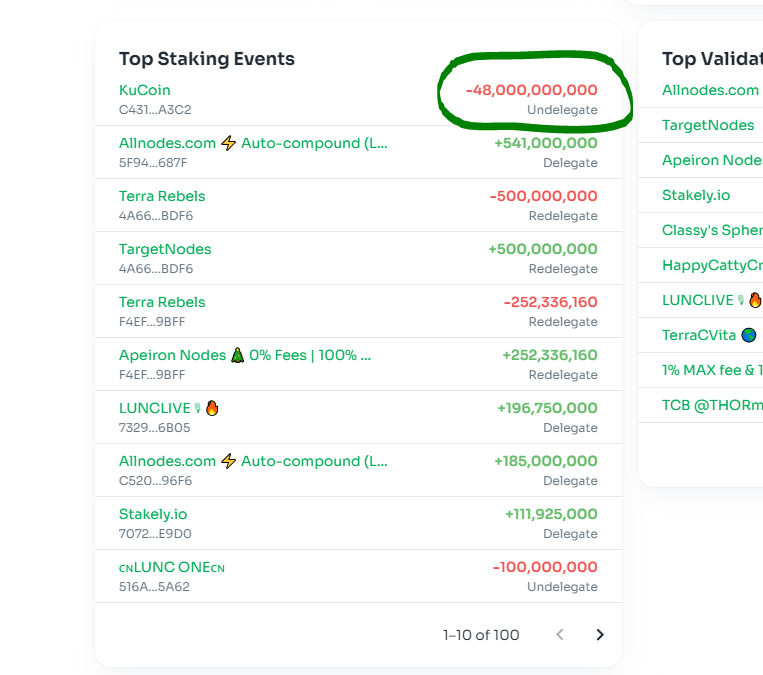Click address F4EF...9BFF under Terra Rebels

[152, 322]
